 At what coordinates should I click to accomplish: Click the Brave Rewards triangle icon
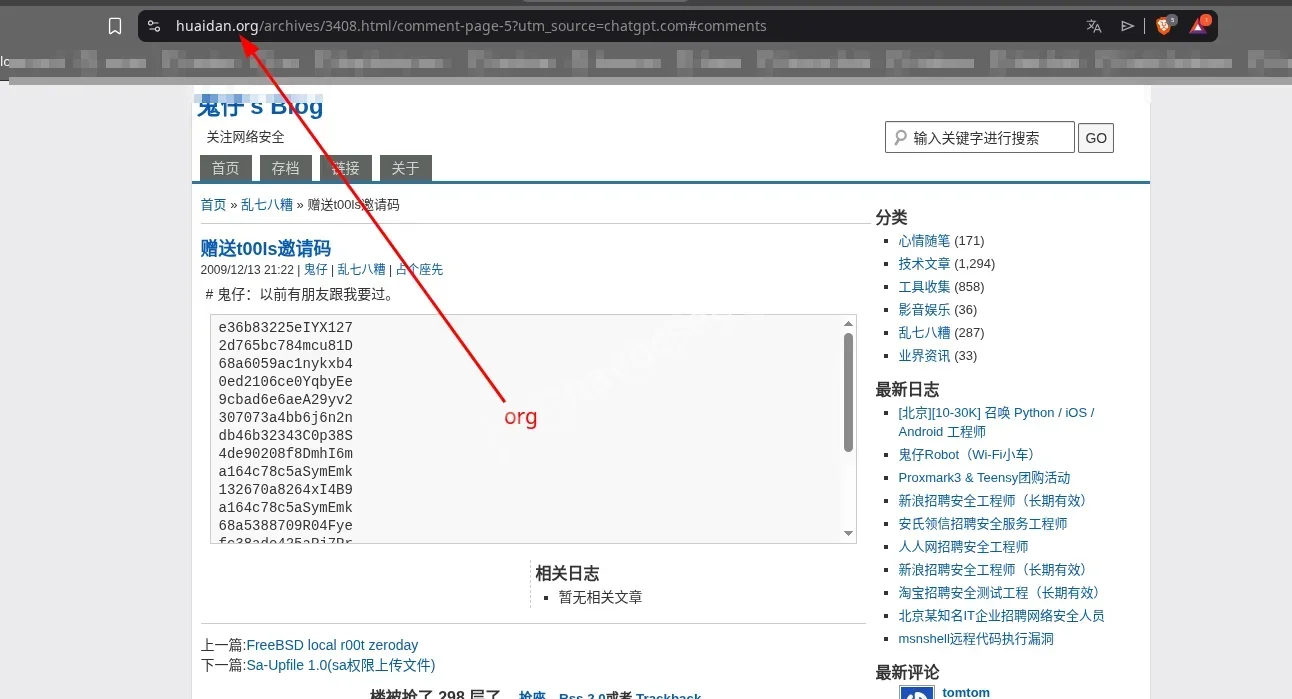[x=1198, y=26]
